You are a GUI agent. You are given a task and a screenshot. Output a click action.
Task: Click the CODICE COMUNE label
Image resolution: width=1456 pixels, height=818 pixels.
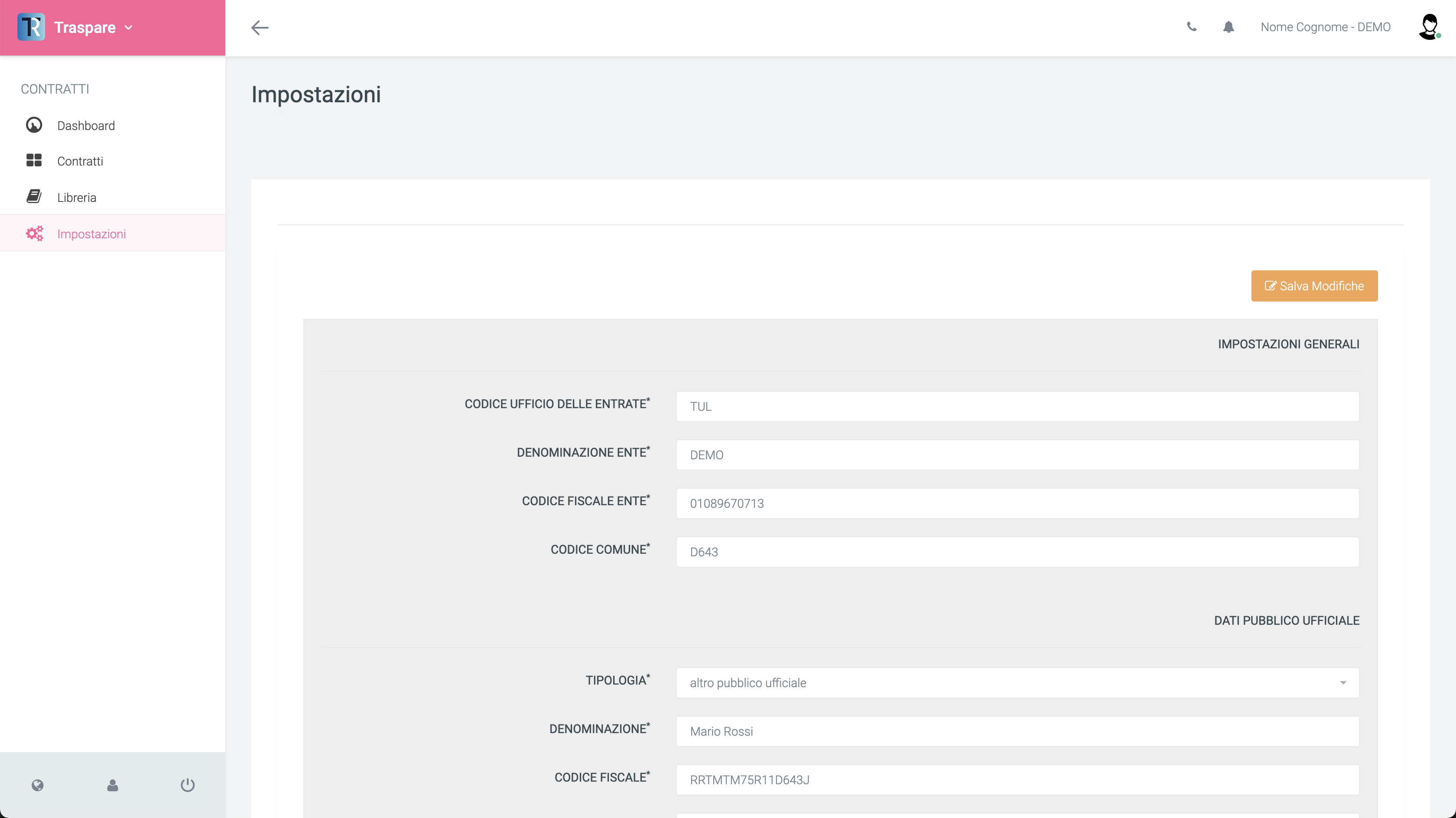(600, 549)
